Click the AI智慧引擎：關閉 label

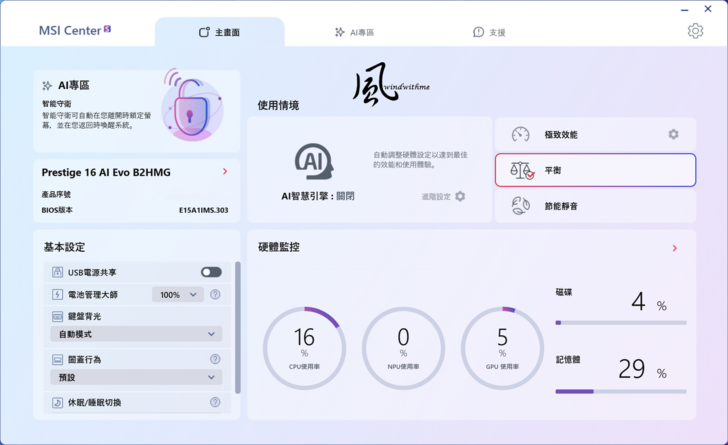(x=318, y=196)
